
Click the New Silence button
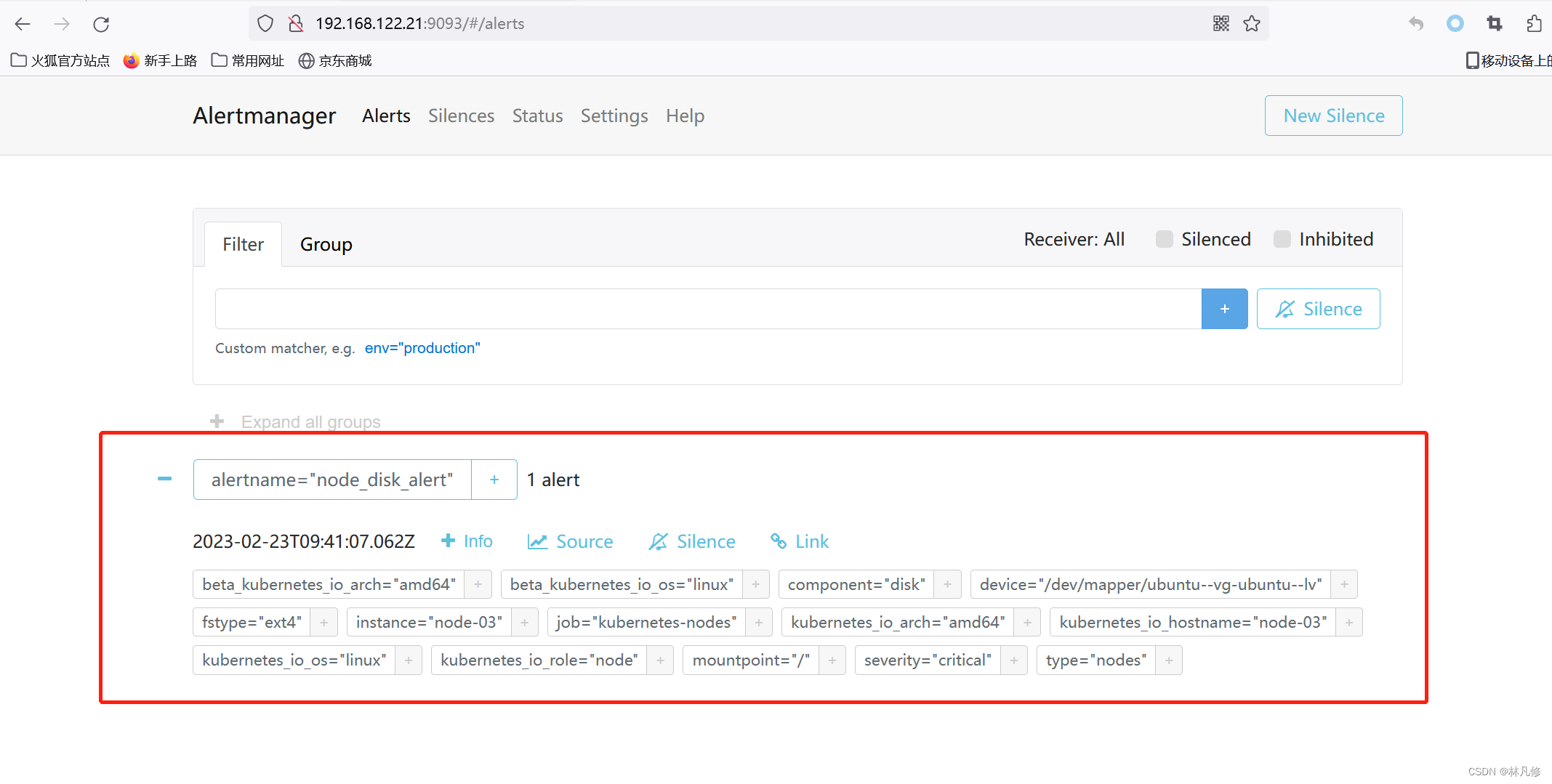pos(1333,116)
